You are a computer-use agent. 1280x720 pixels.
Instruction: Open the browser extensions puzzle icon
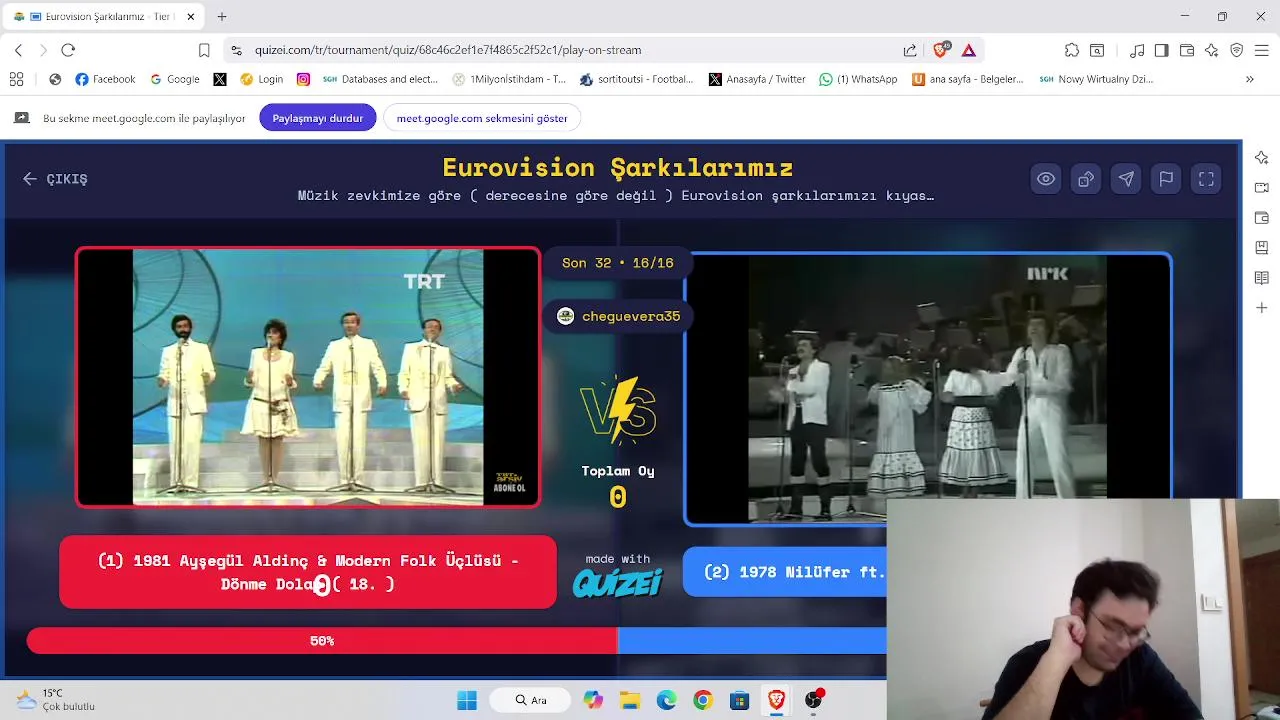coord(1072,50)
